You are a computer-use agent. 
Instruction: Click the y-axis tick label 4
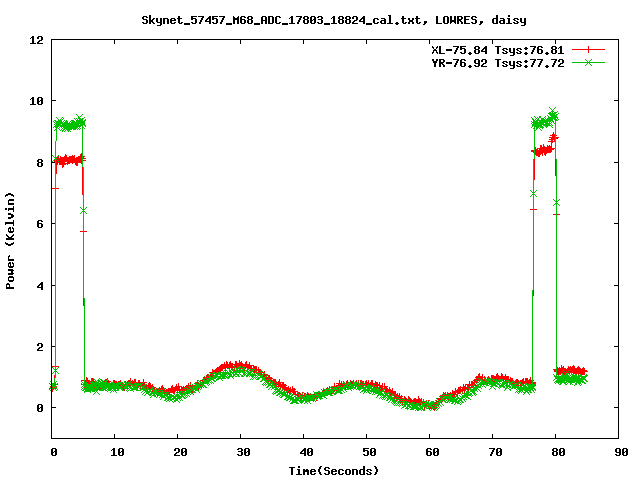(x=40, y=286)
